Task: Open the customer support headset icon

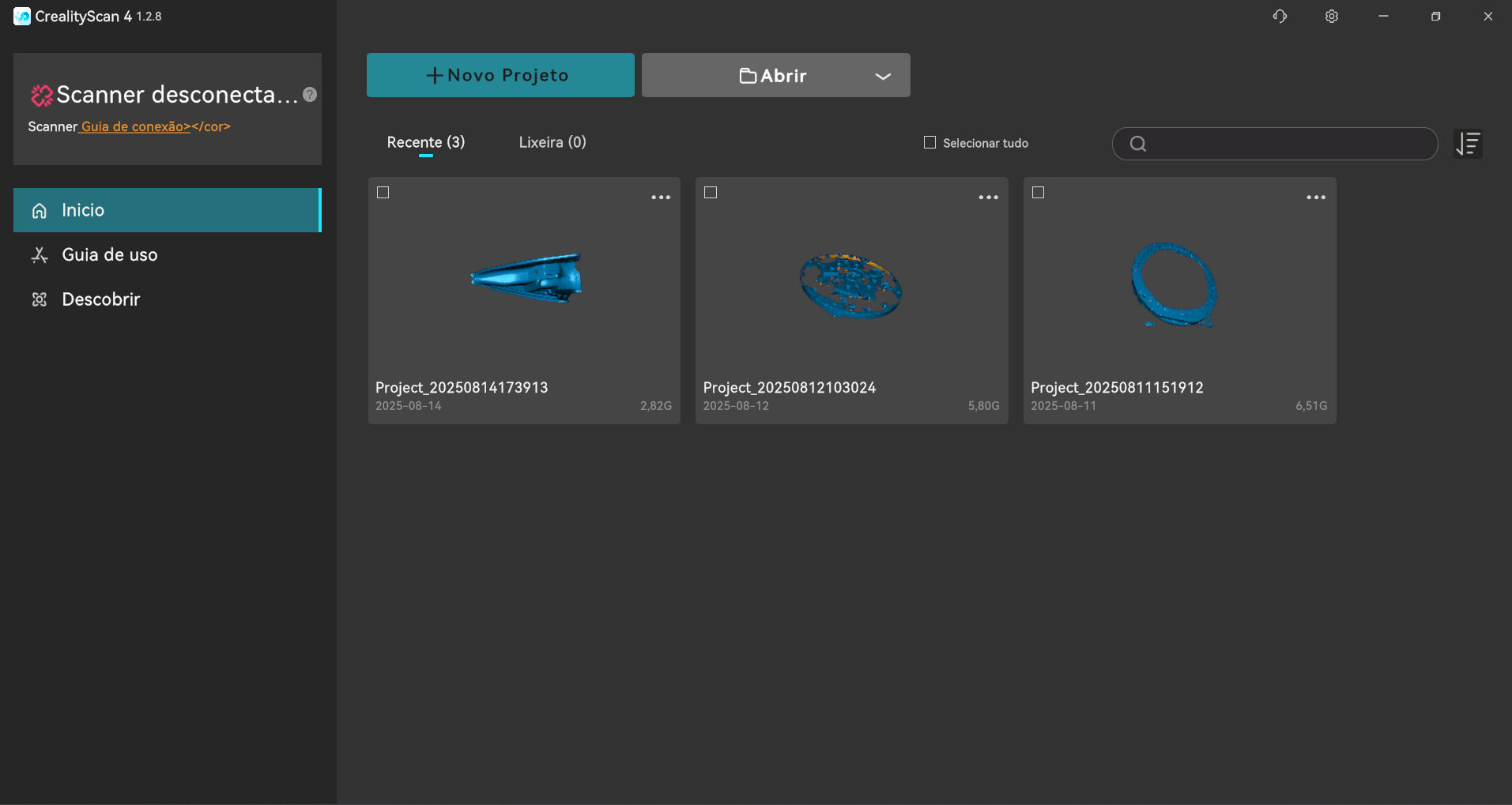Action: click(x=1280, y=17)
